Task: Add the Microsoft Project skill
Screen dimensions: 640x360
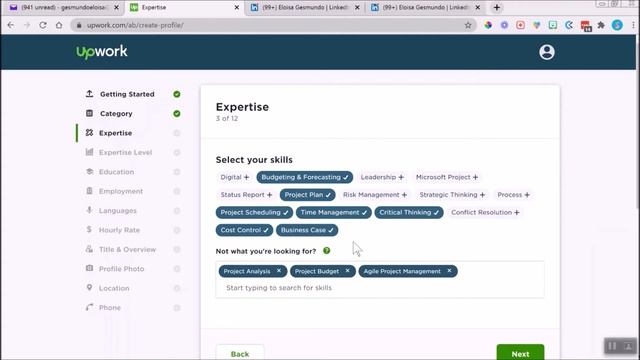Action: click(447, 177)
